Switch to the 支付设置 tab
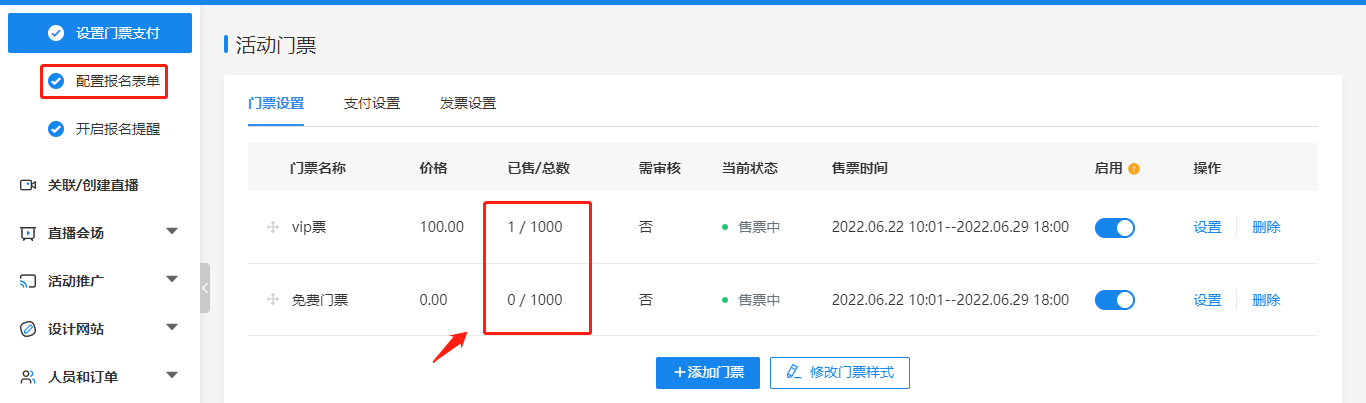Image resolution: width=1366 pixels, height=403 pixels. [372, 103]
